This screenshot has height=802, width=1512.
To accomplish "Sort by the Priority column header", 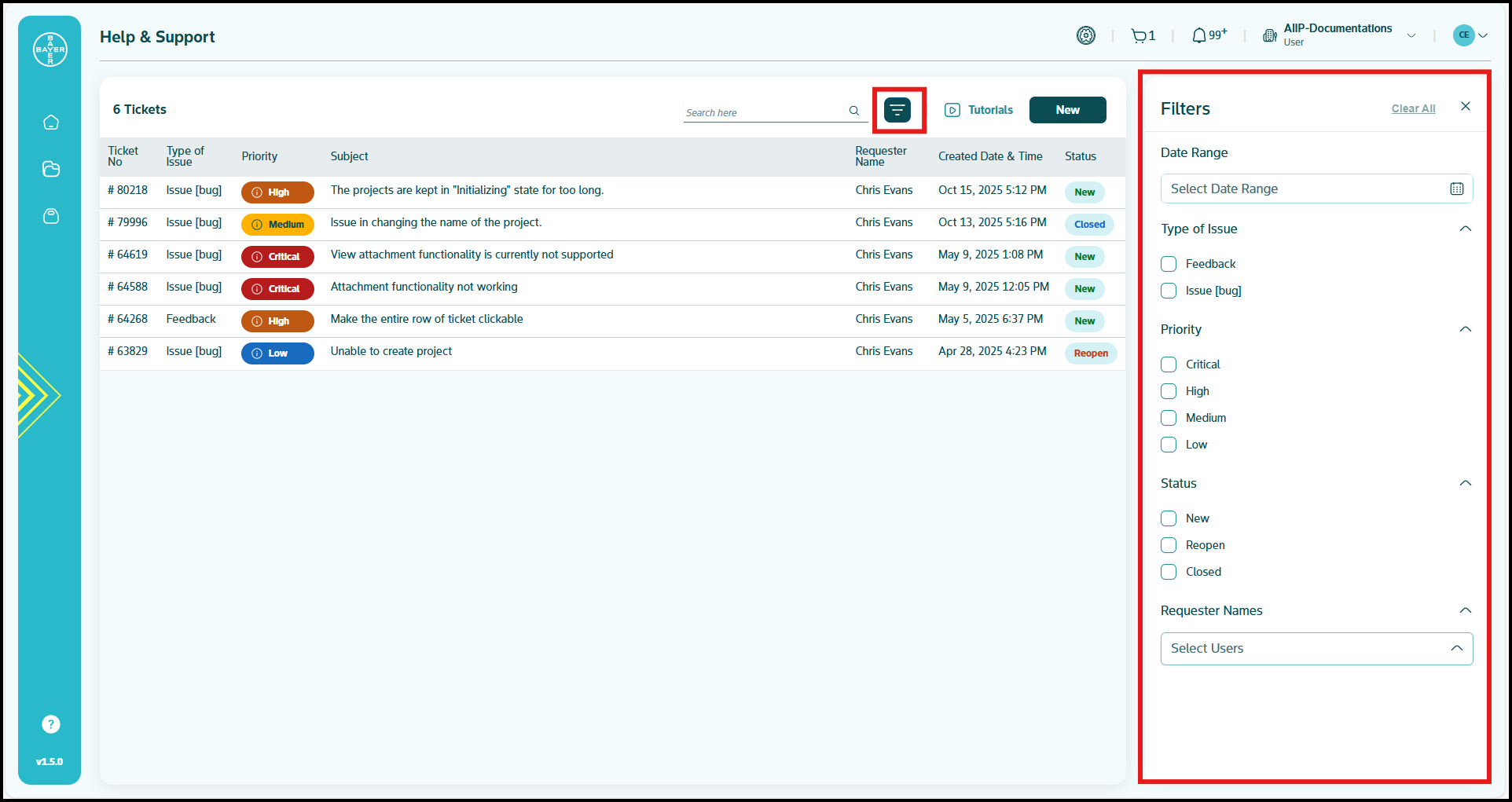I will pyautogui.click(x=259, y=156).
